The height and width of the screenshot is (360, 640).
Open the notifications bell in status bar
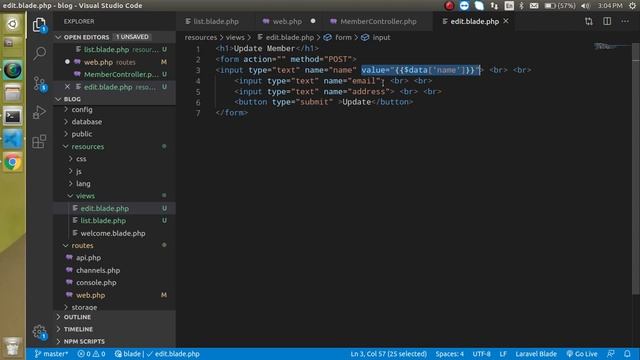point(627,354)
